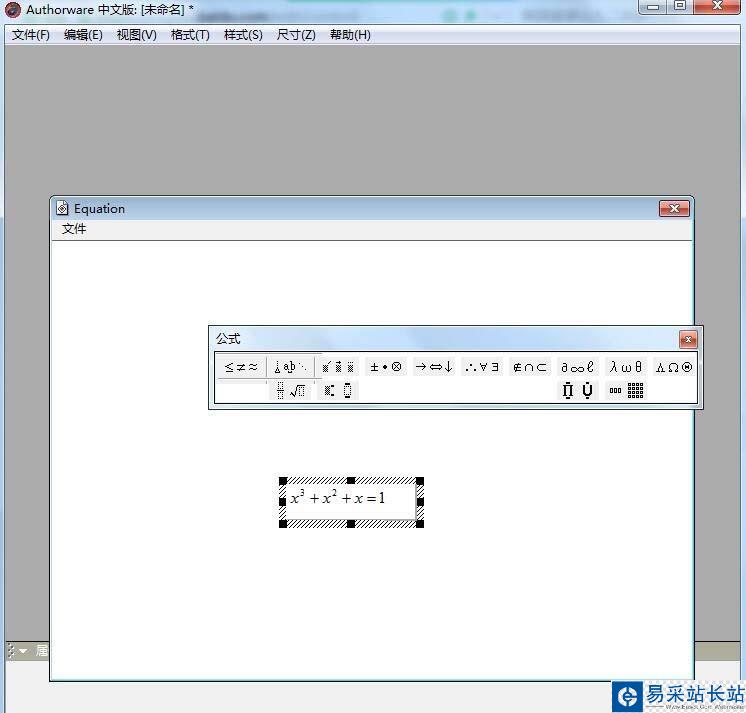Screen dimensions: 746x713
Task: Close the Equation window
Action: coord(674,208)
